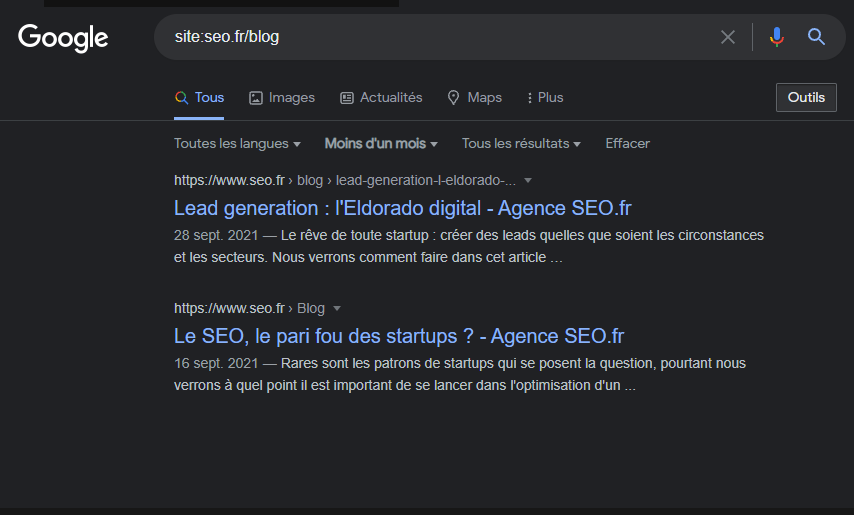The width and height of the screenshot is (854, 515).
Task: Go to the Maps tab
Action: pos(474,97)
